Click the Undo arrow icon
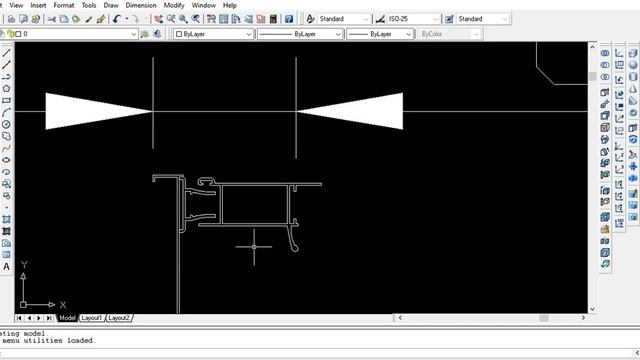 coord(117,19)
